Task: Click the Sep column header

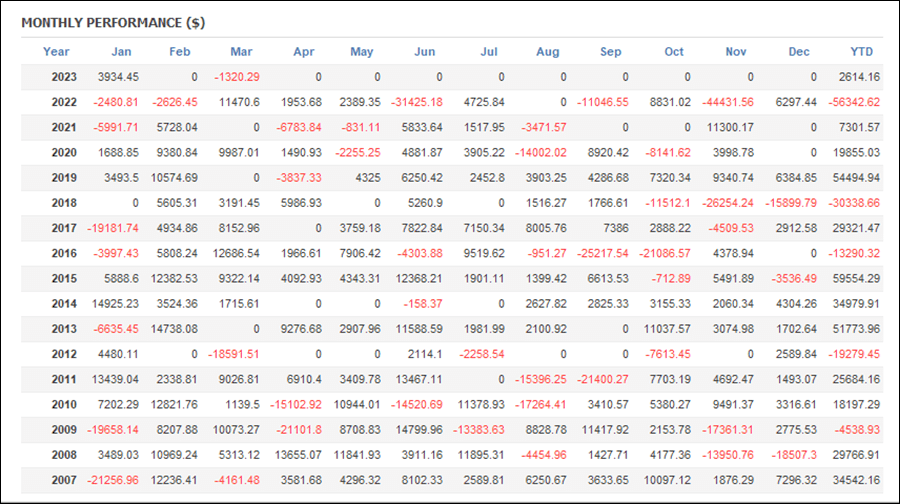Action: tap(610, 52)
